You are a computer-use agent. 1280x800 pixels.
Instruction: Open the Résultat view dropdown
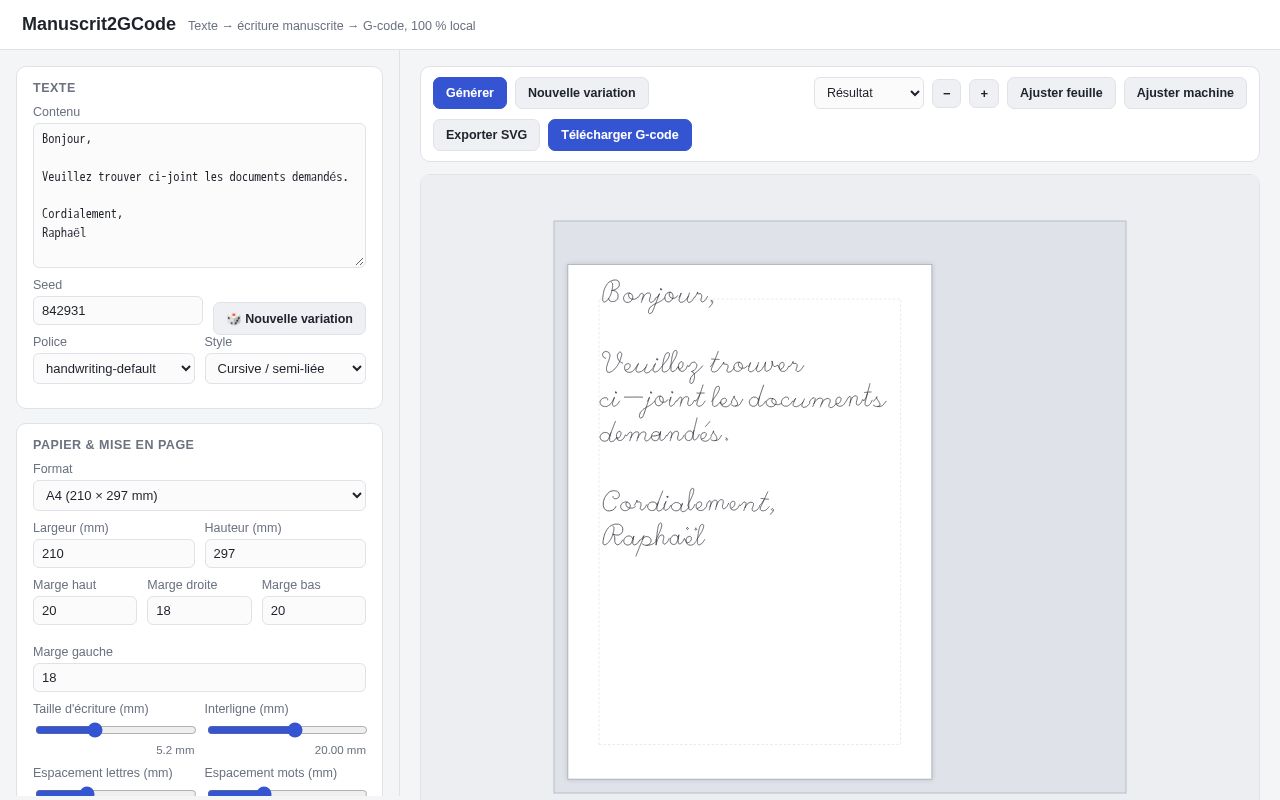click(x=869, y=93)
